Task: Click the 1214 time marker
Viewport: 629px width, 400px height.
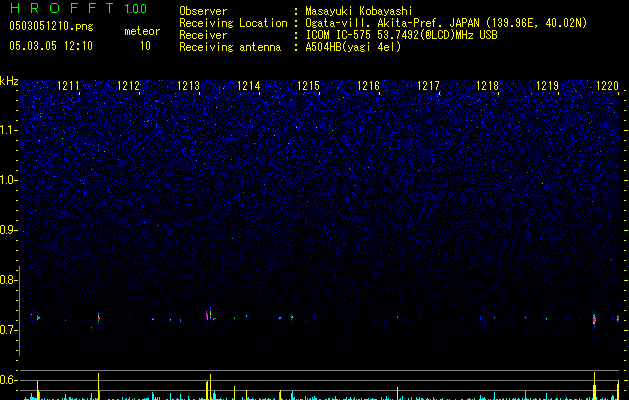Action: pyautogui.click(x=248, y=86)
